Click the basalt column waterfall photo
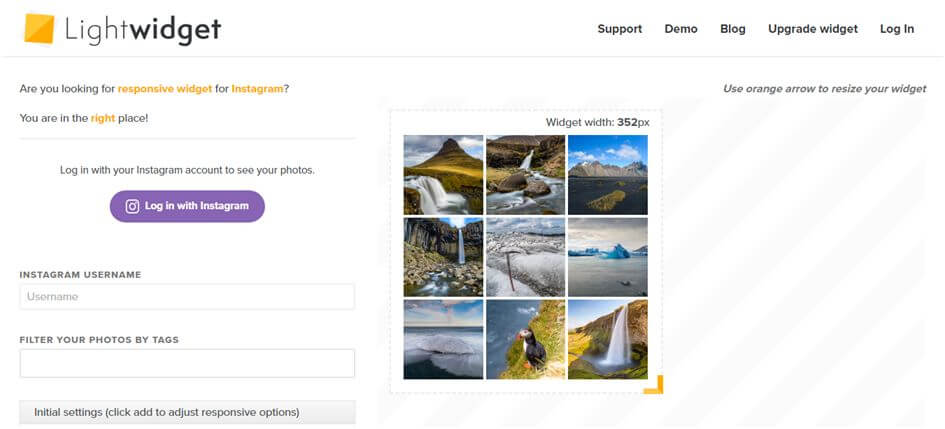This screenshot has width=945, height=429. point(443,257)
